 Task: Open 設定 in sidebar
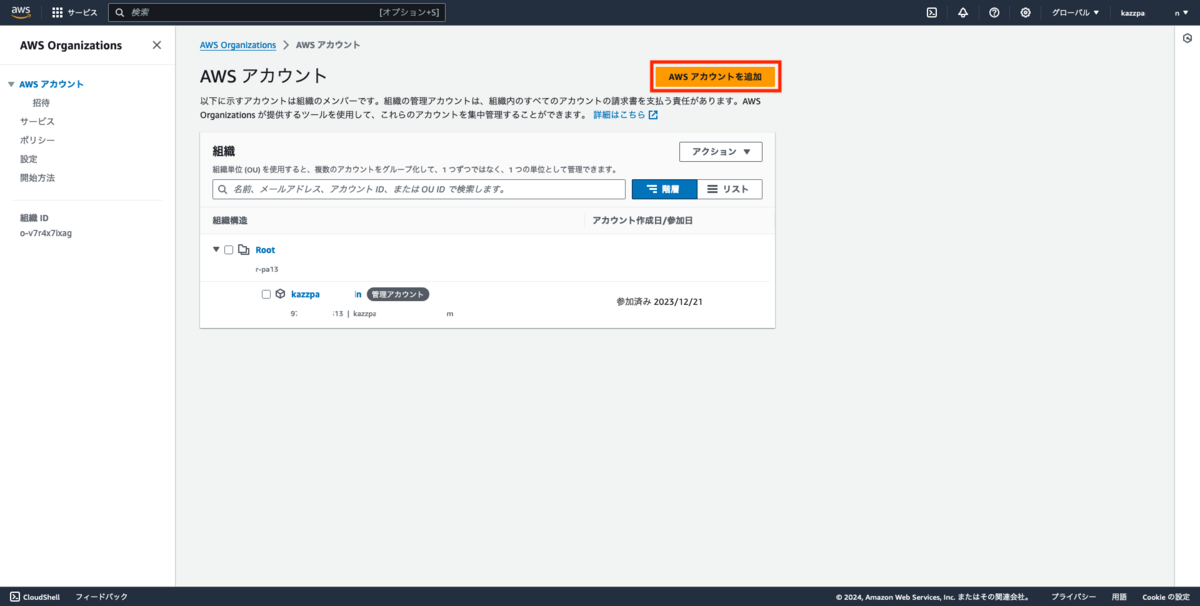point(29,159)
